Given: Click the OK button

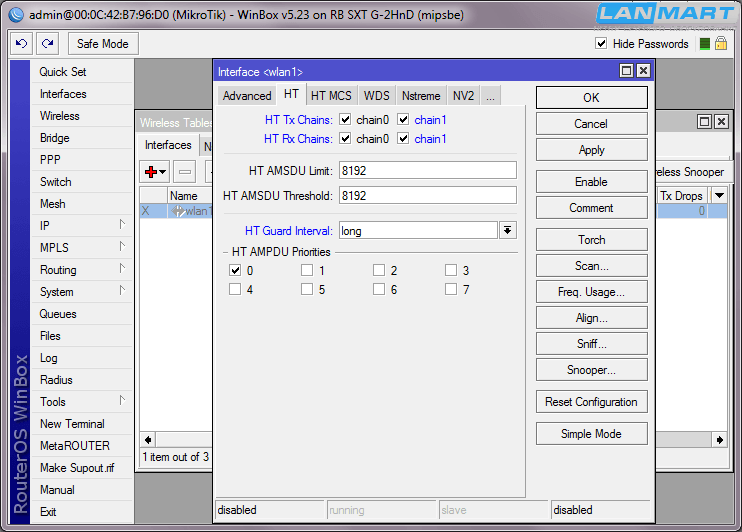Looking at the screenshot, I should (592, 98).
